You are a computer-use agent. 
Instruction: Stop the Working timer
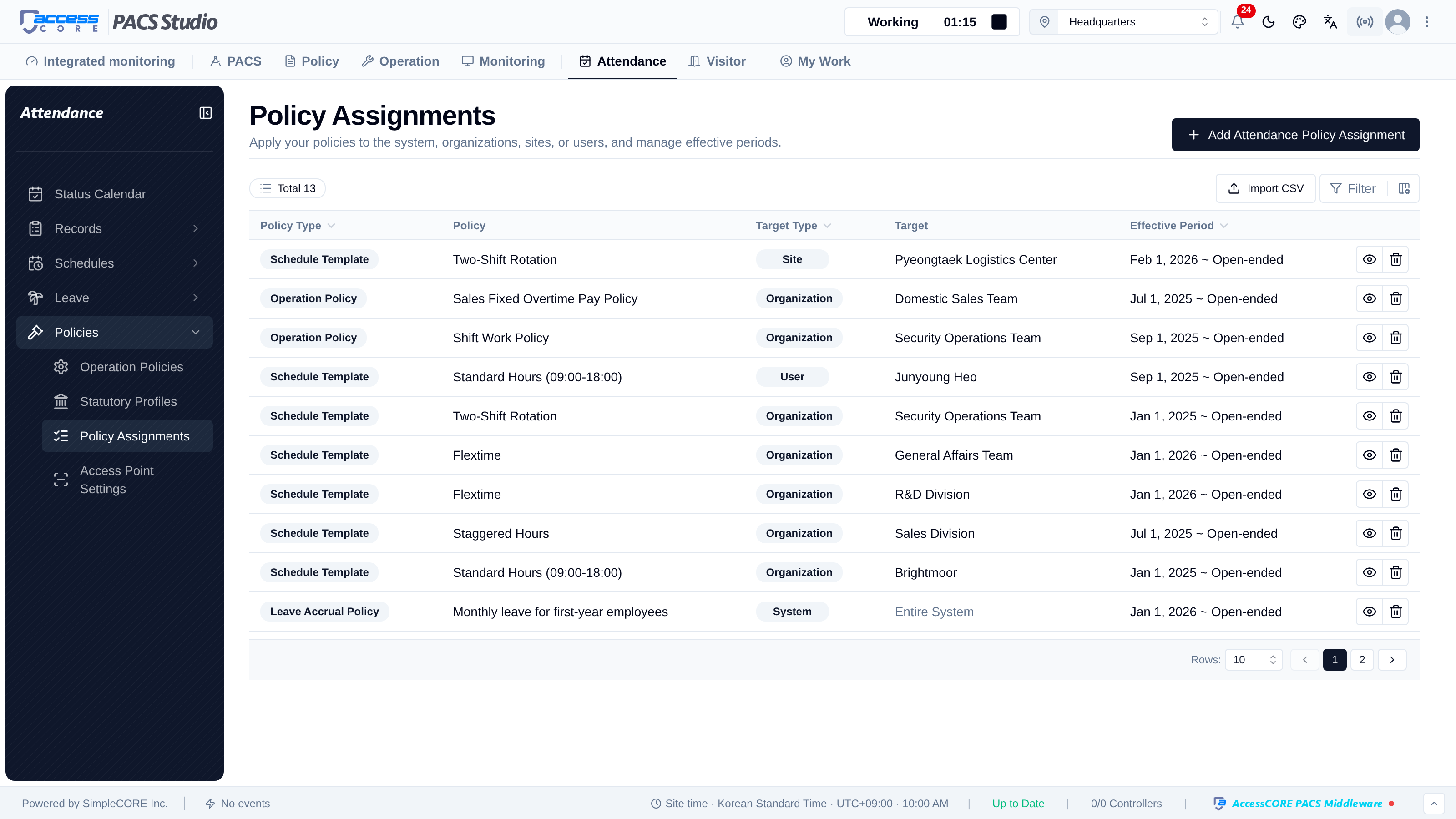[999, 22]
